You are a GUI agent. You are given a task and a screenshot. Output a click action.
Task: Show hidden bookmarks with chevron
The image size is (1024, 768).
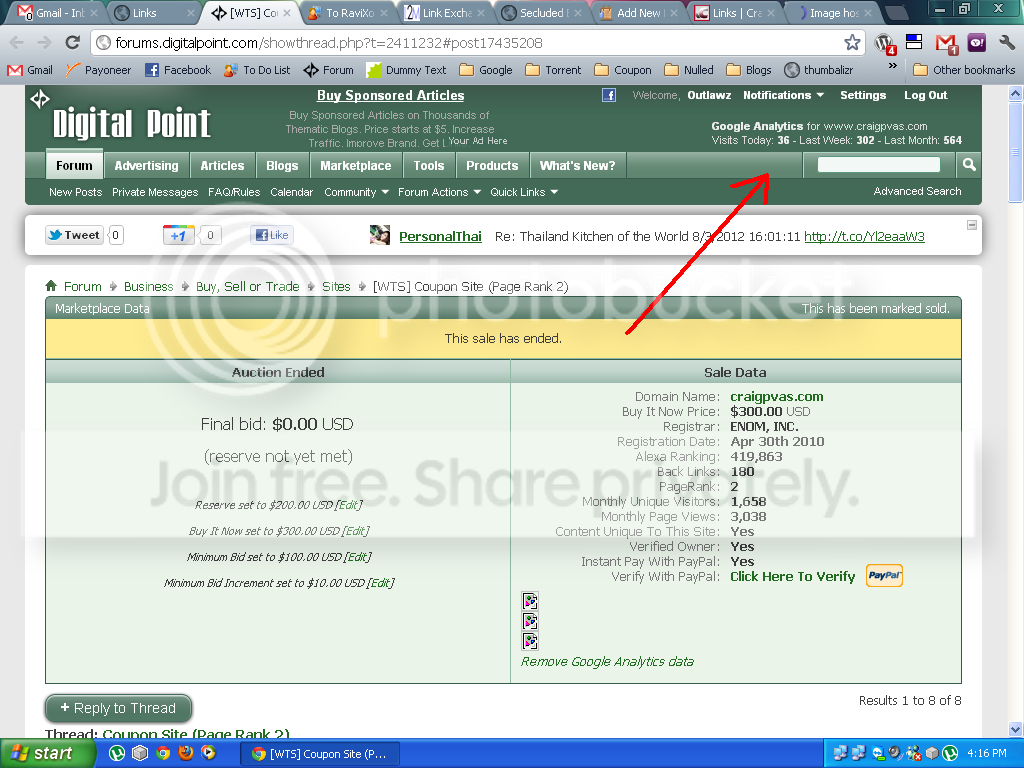(893, 66)
